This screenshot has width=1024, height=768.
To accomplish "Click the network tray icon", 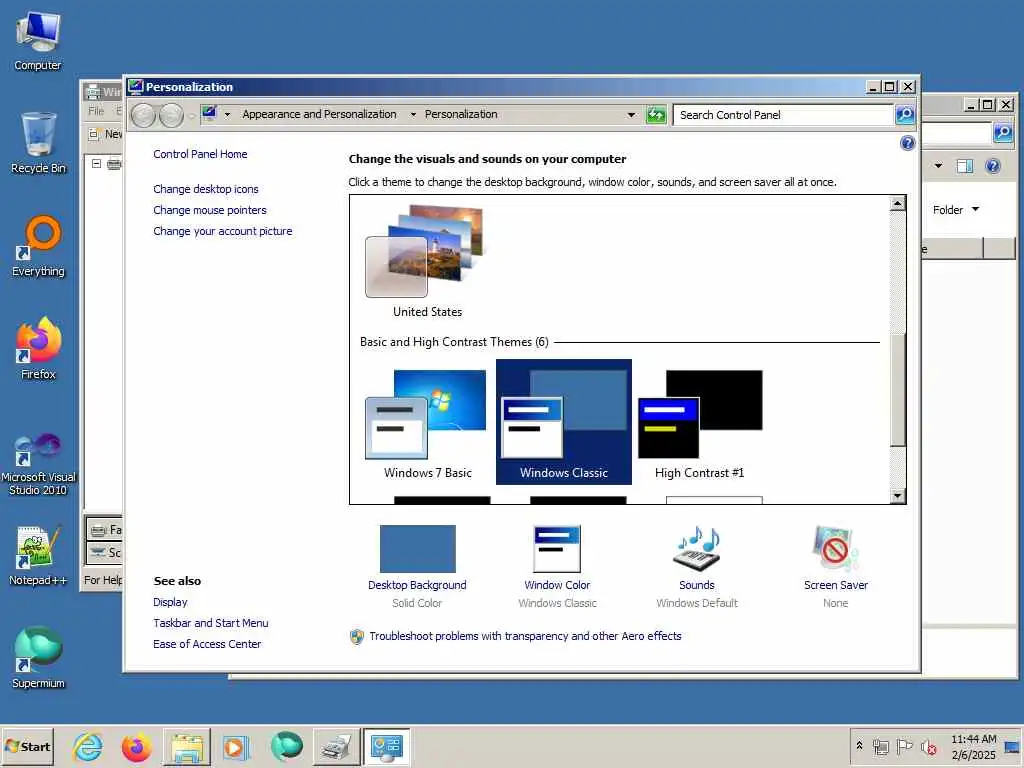I will pos(880,746).
